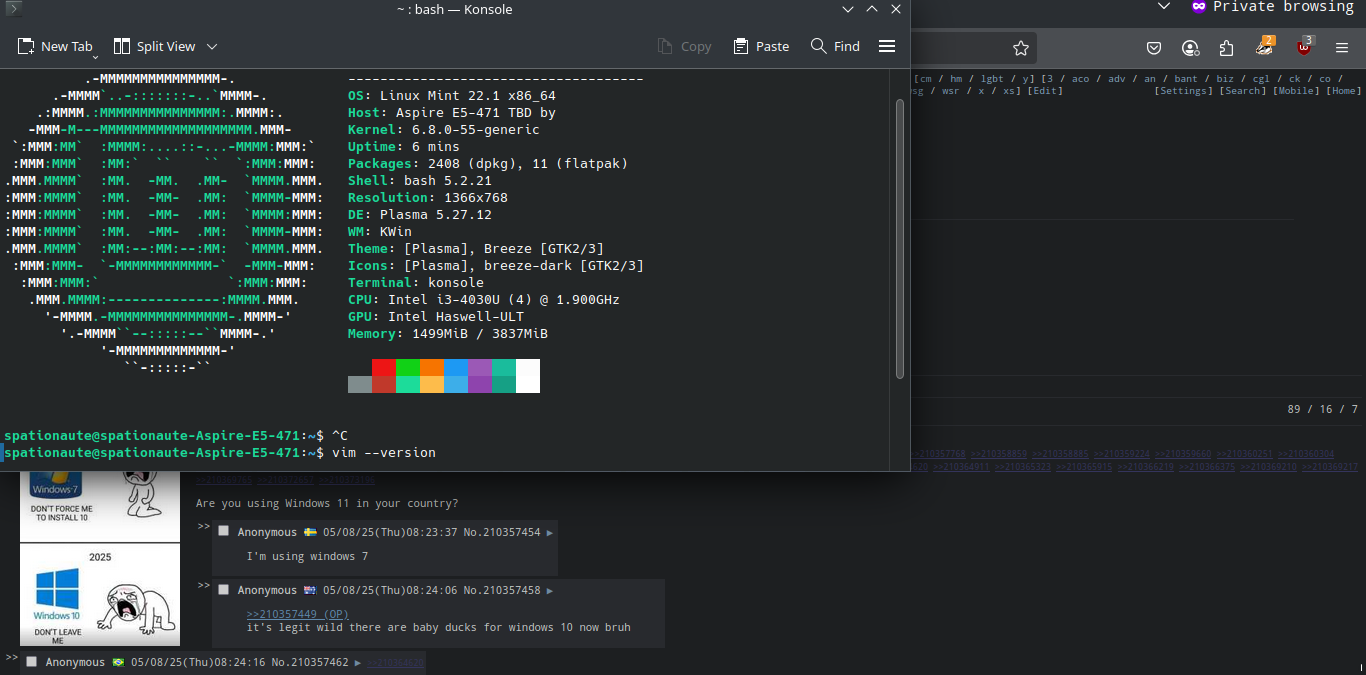Open the 'bant' board link

coord(1186,79)
